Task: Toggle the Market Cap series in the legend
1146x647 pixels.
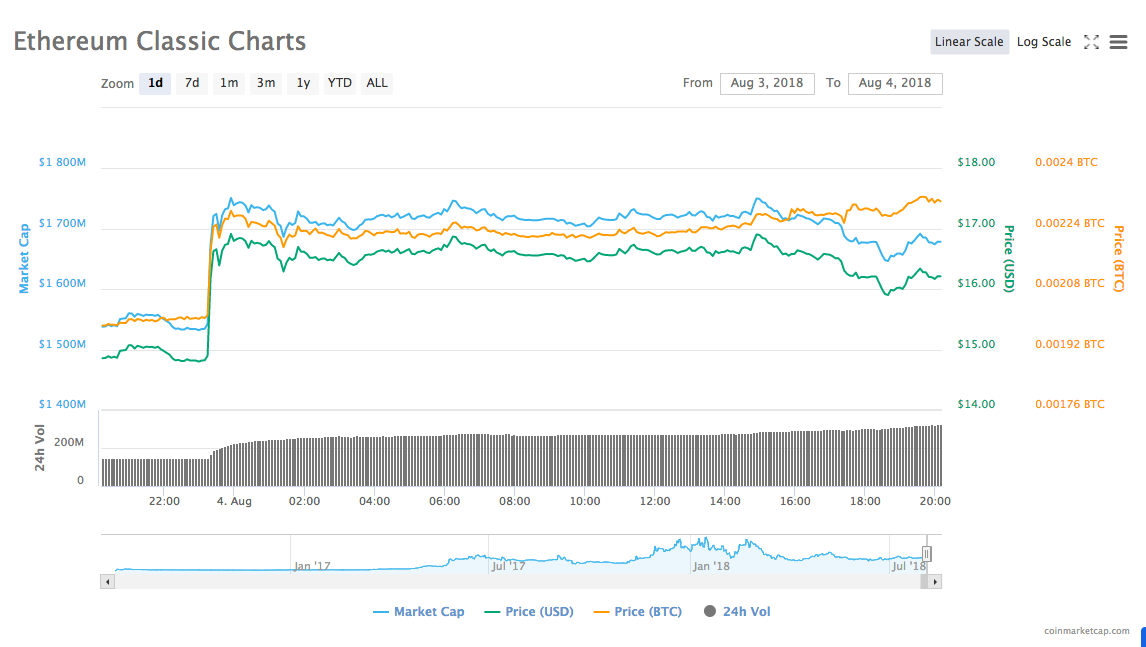Action: coord(420,611)
